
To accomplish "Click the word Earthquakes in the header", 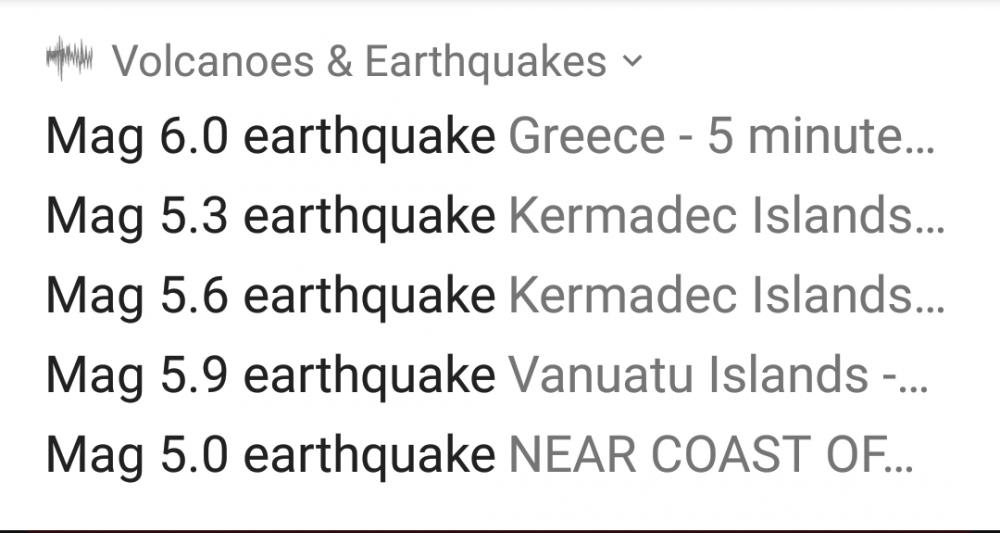I will 485,62.
